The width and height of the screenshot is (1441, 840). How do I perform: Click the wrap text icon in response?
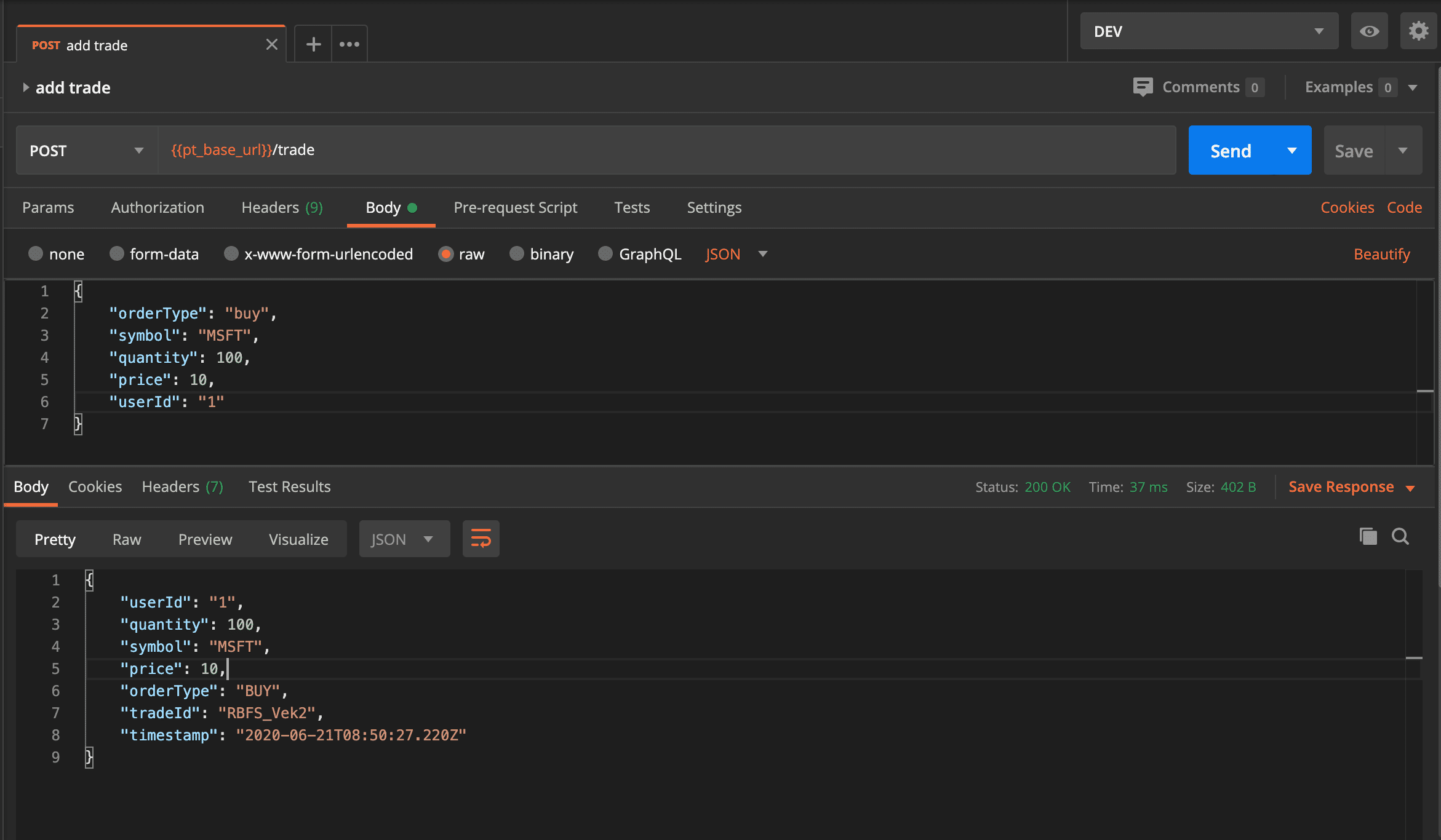[x=481, y=539]
